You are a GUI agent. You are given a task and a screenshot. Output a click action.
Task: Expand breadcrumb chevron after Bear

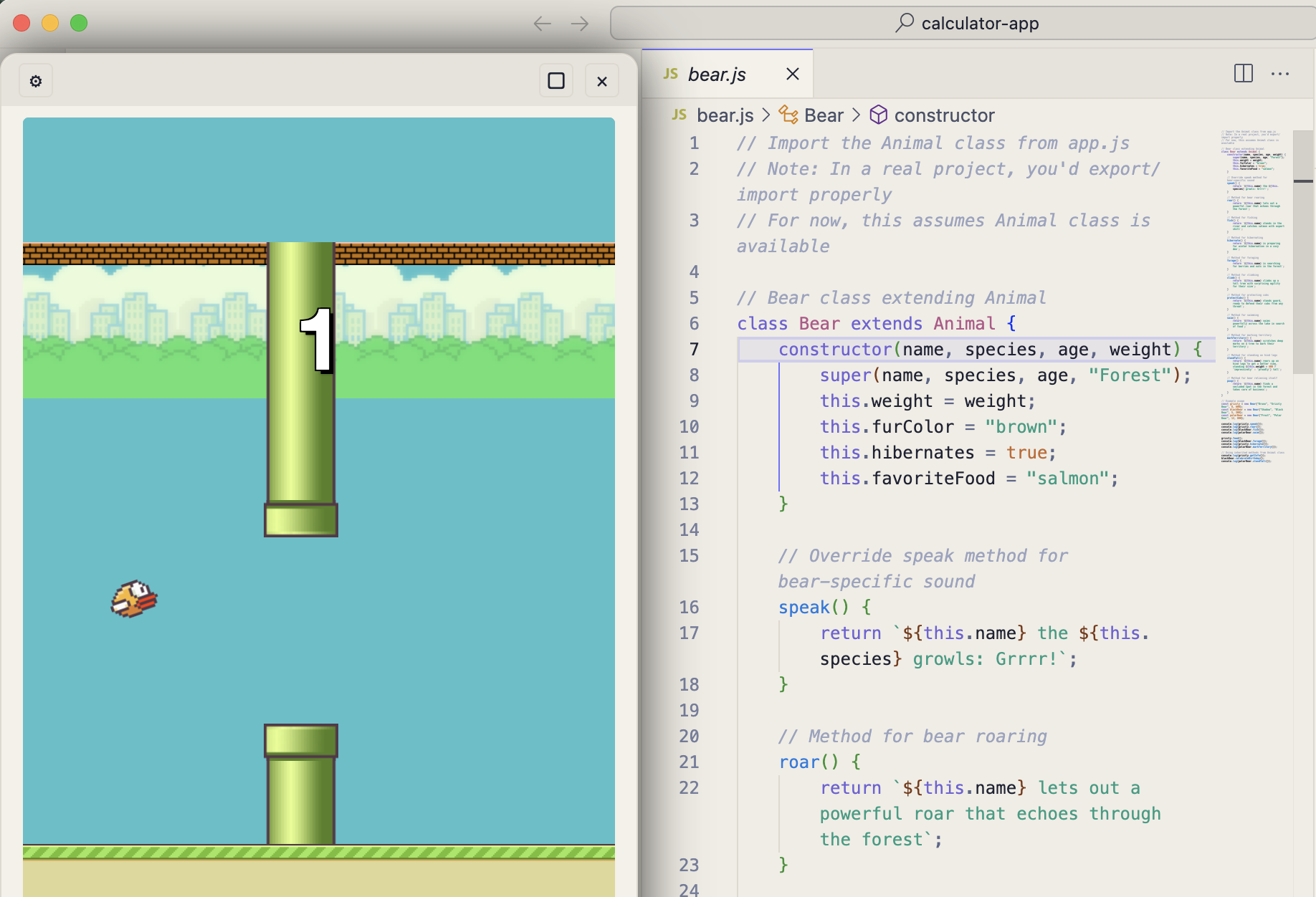(x=857, y=115)
